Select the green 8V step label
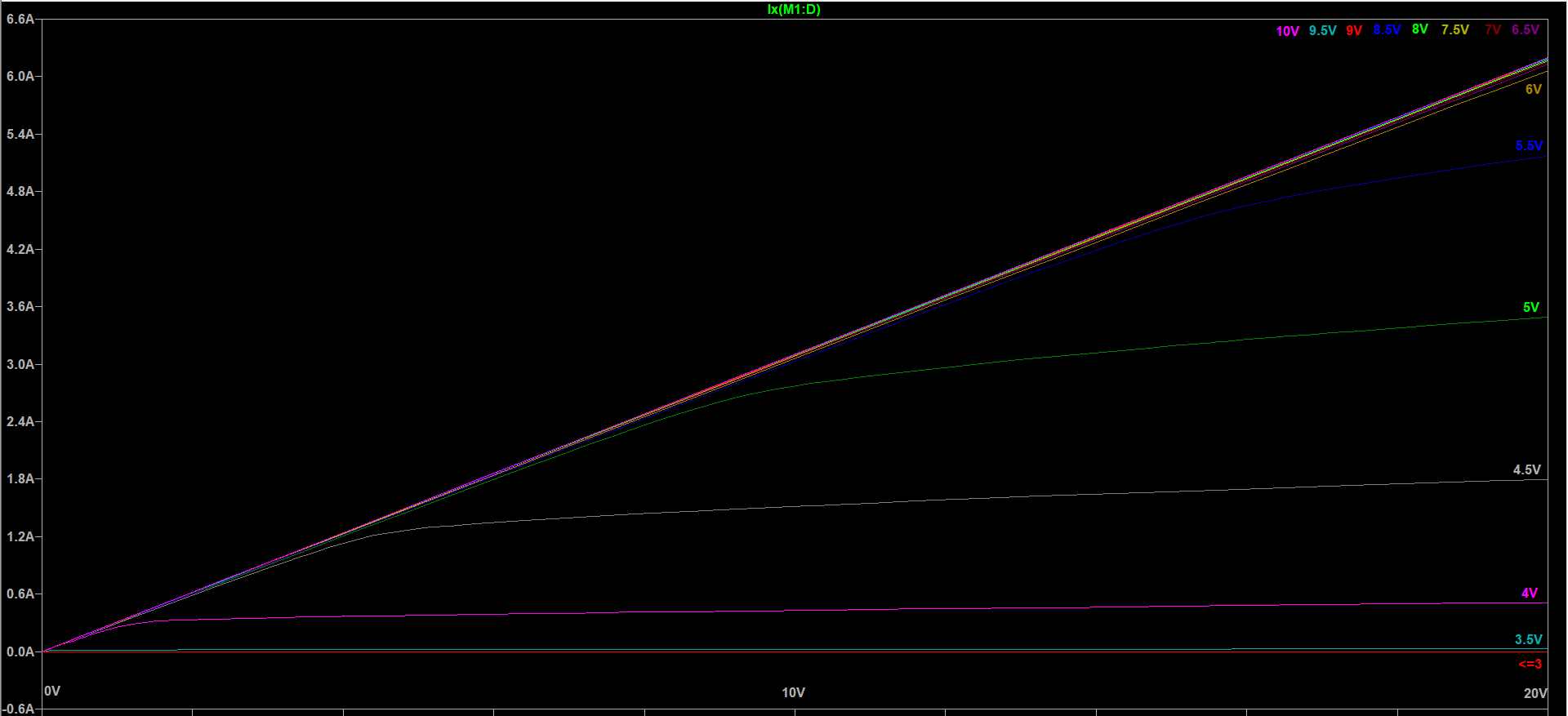The height and width of the screenshot is (716, 1568). point(1420,29)
